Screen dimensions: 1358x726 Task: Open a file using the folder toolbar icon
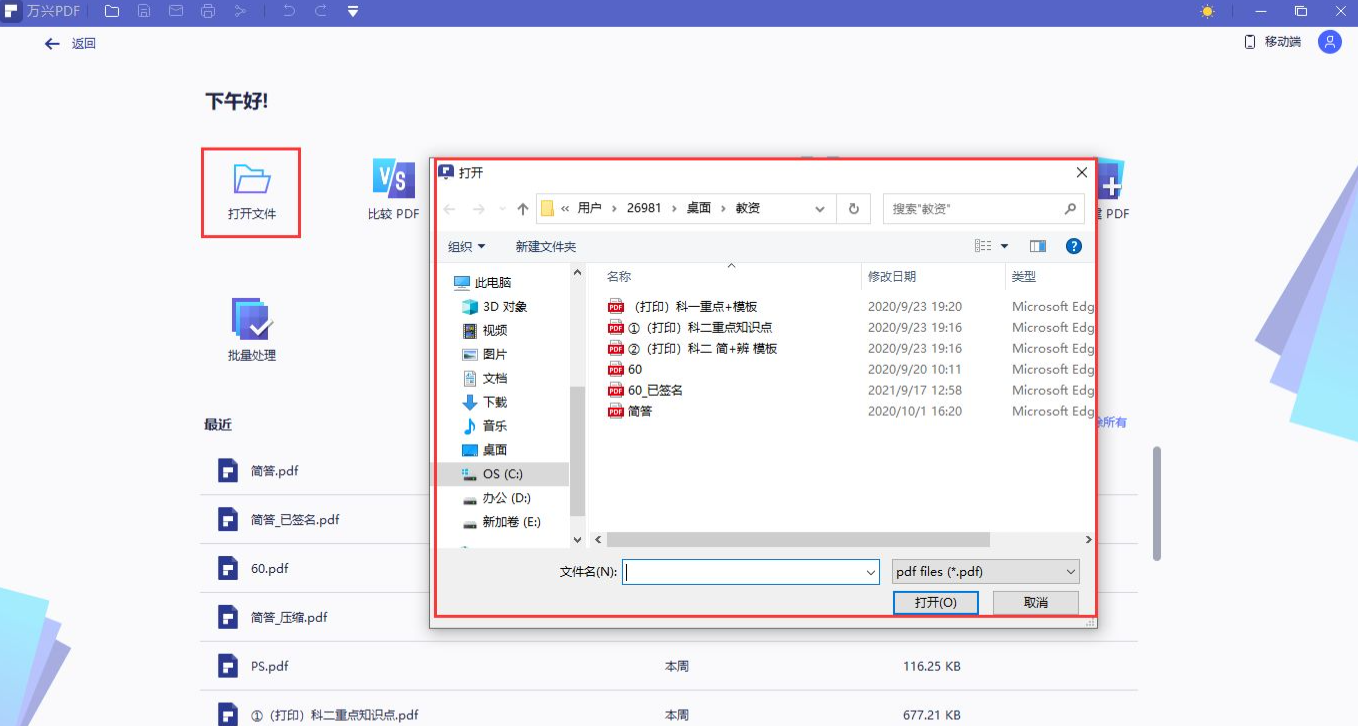[112, 11]
